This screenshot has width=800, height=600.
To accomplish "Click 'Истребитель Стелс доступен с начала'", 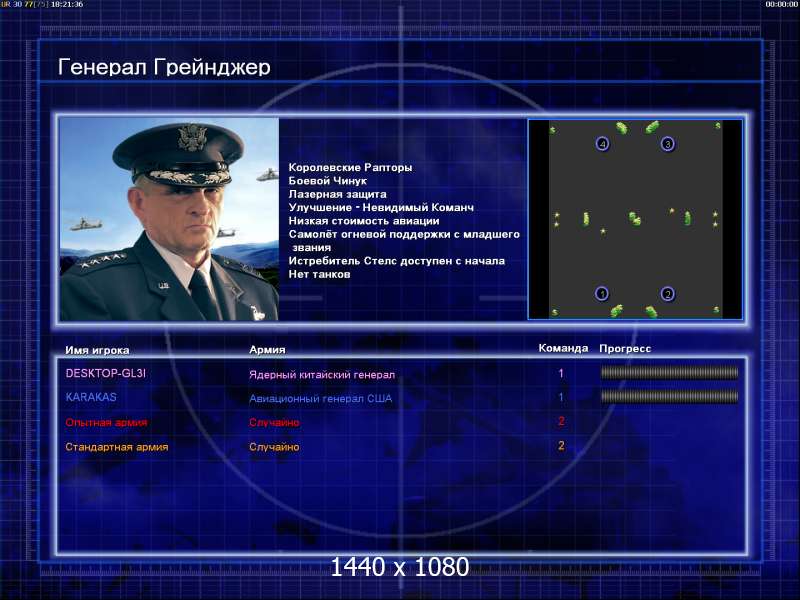I will pos(397,261).
